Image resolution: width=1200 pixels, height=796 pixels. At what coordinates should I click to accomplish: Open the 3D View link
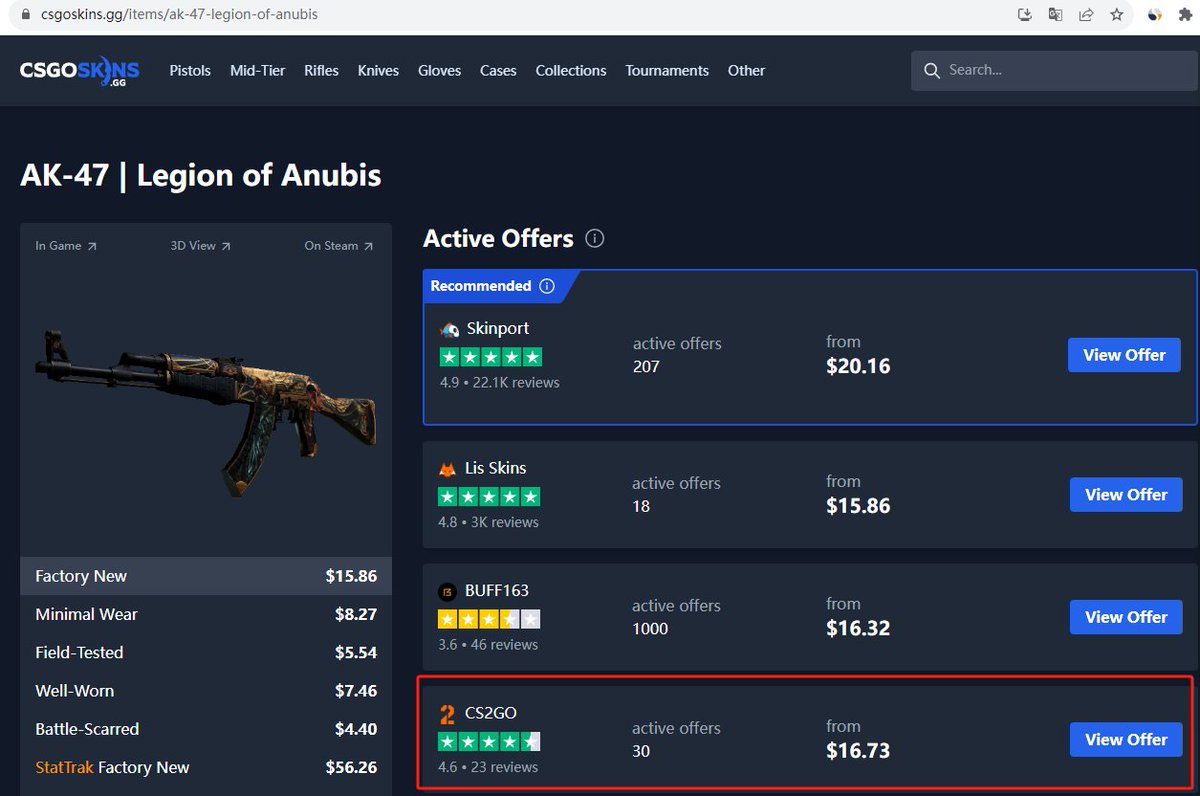click(200, 246)
